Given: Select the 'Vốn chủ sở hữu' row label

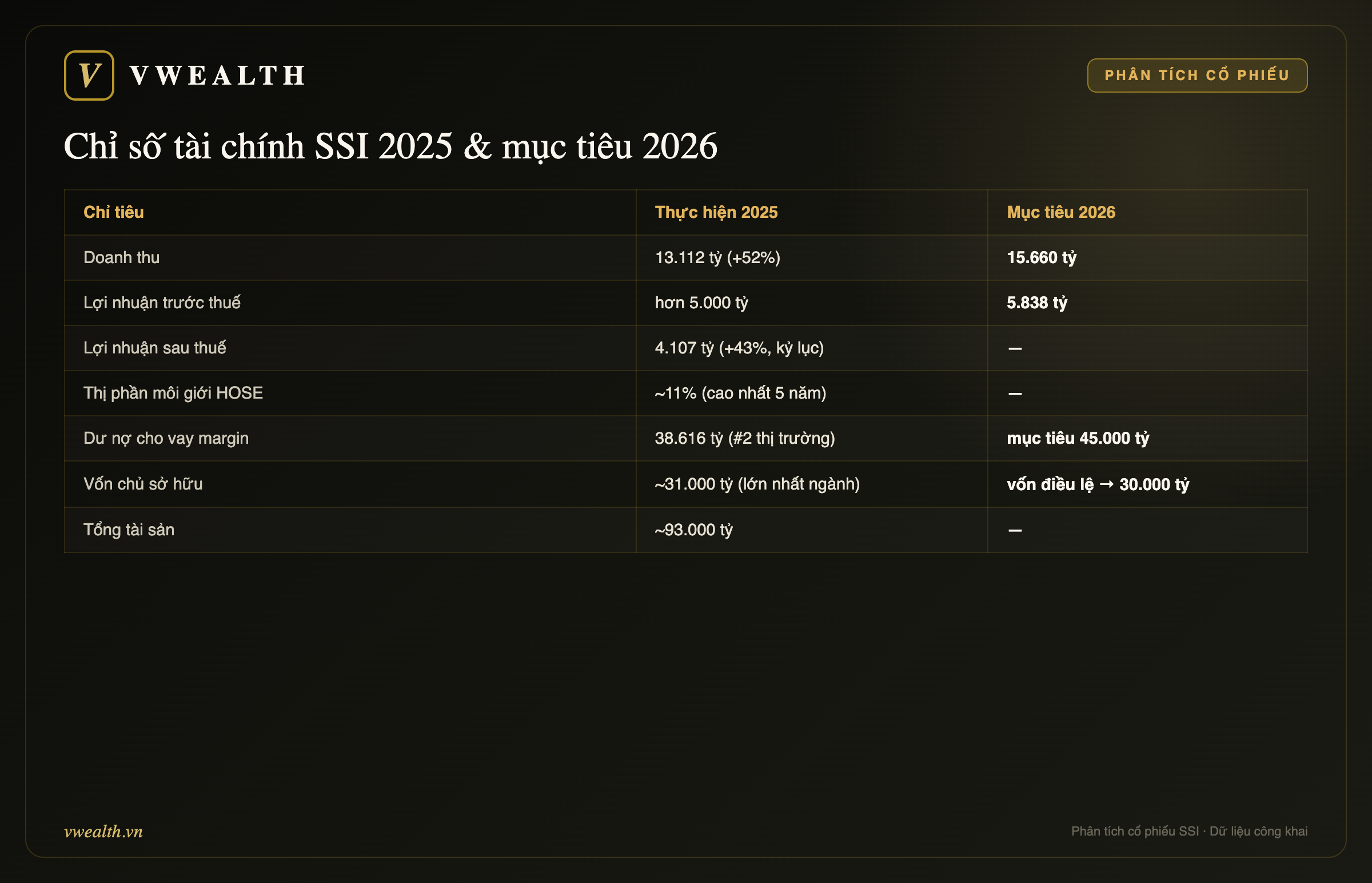Looking at the screenshot, I should click(x=143, y=484).
